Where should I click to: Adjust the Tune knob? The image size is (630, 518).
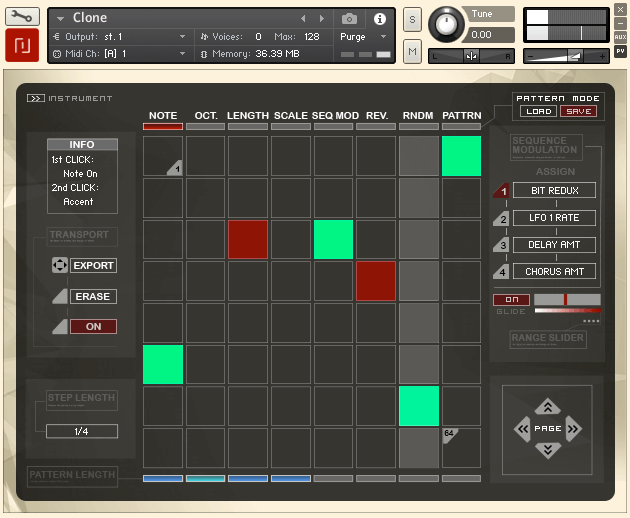click(x=446, y=25)
